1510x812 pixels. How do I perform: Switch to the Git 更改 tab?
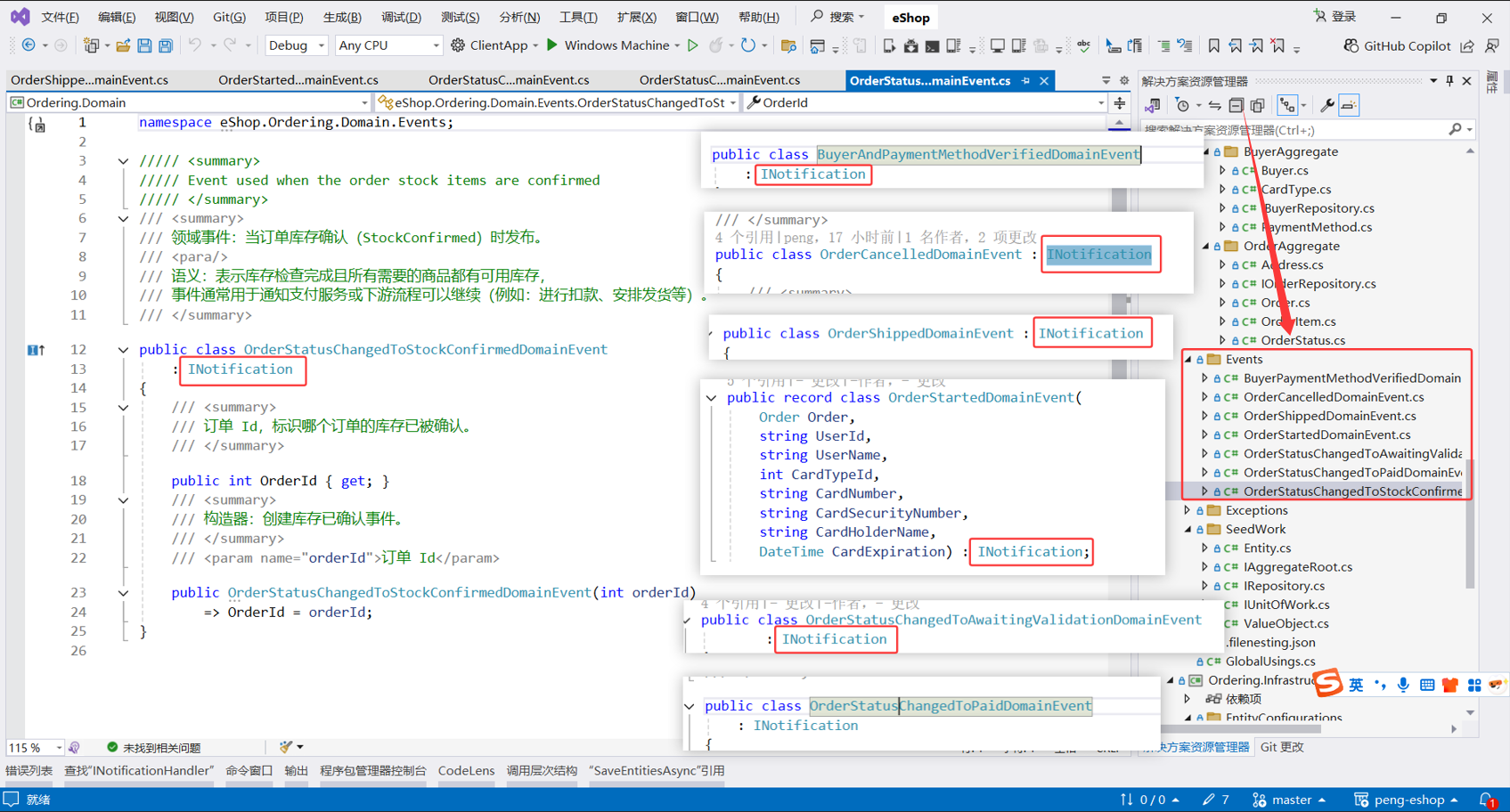(x=1282, y=747)
